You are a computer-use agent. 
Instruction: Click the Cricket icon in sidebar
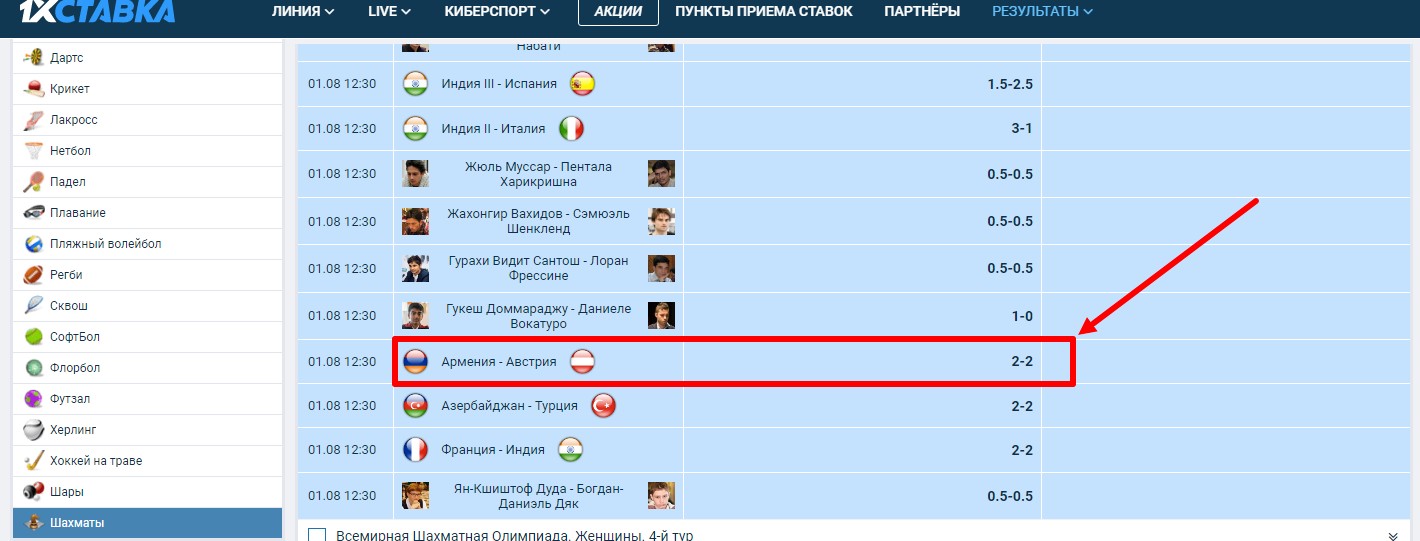coord(34,89)
